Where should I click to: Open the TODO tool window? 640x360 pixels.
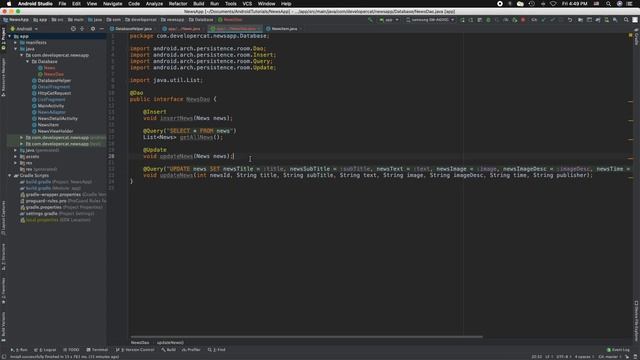point(71,350)
